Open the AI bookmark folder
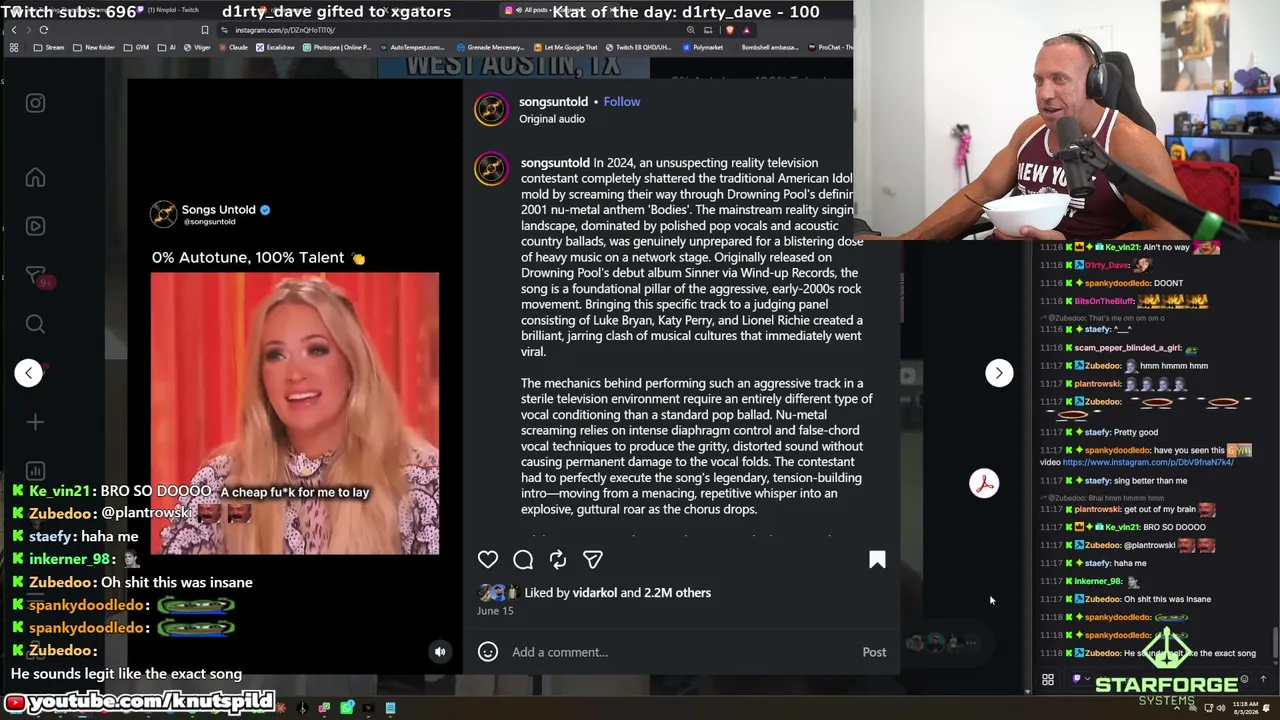 pos(167,47)
